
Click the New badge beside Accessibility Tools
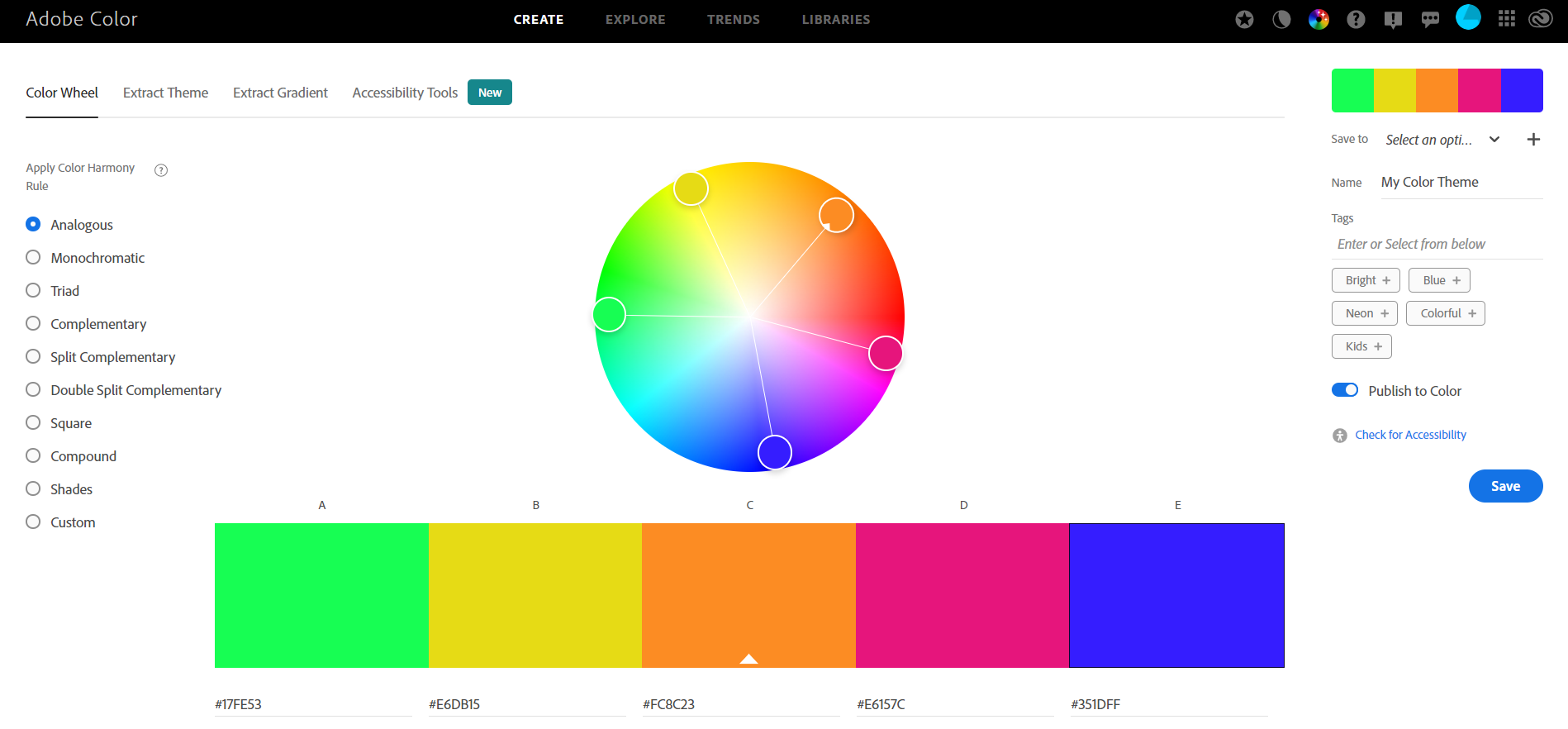click(490, 93)
